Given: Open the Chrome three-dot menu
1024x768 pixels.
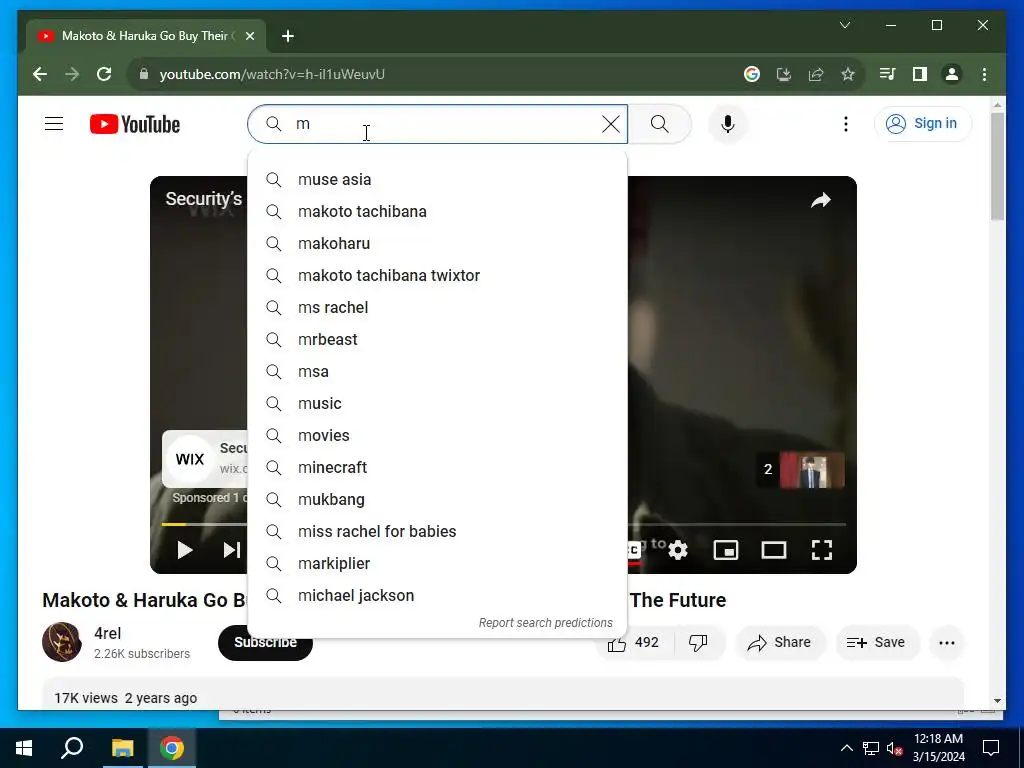Looking at the screenshot, I should point(984,74).
